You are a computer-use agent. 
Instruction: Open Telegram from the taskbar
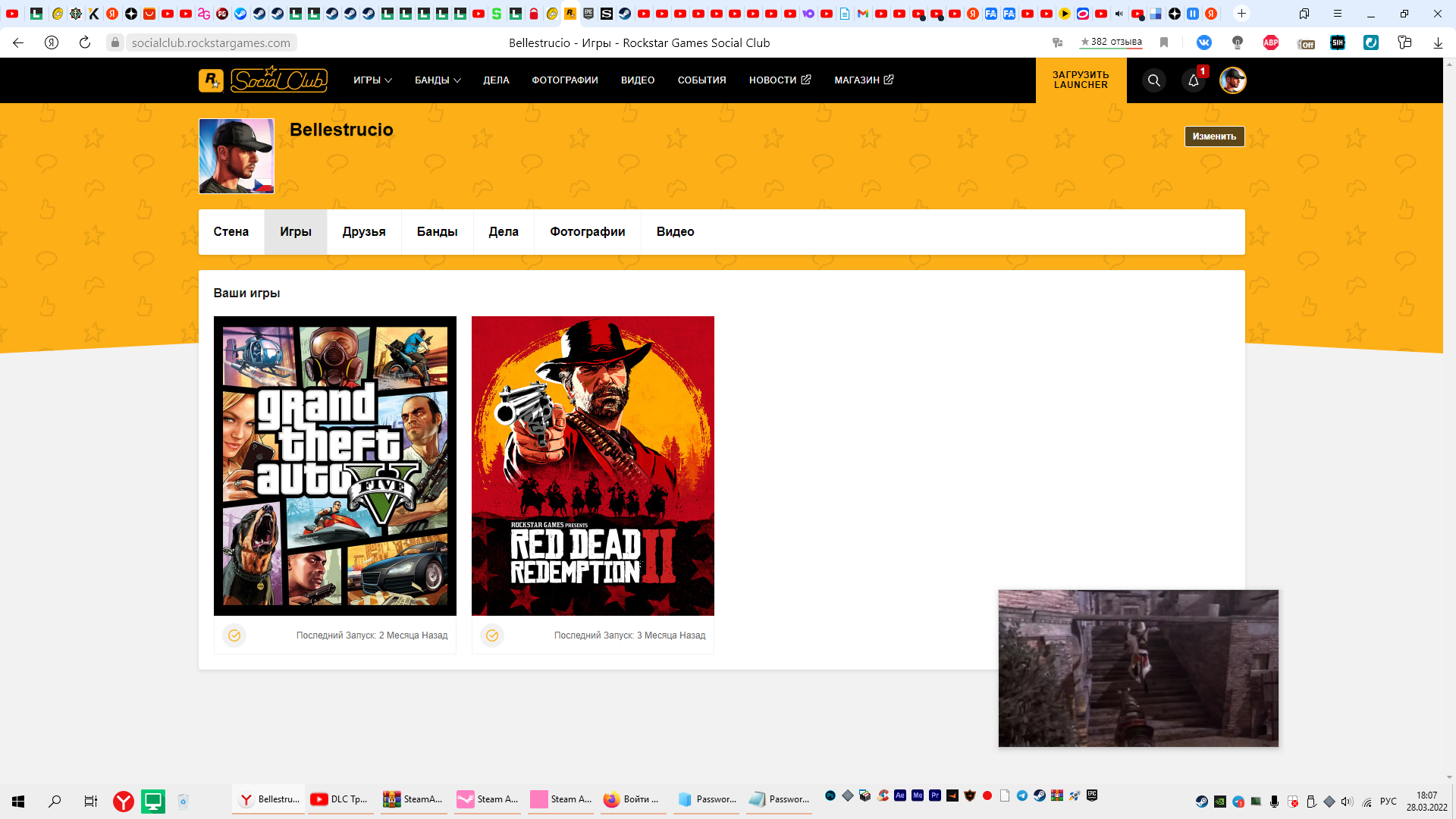[x=1022, y=795]
